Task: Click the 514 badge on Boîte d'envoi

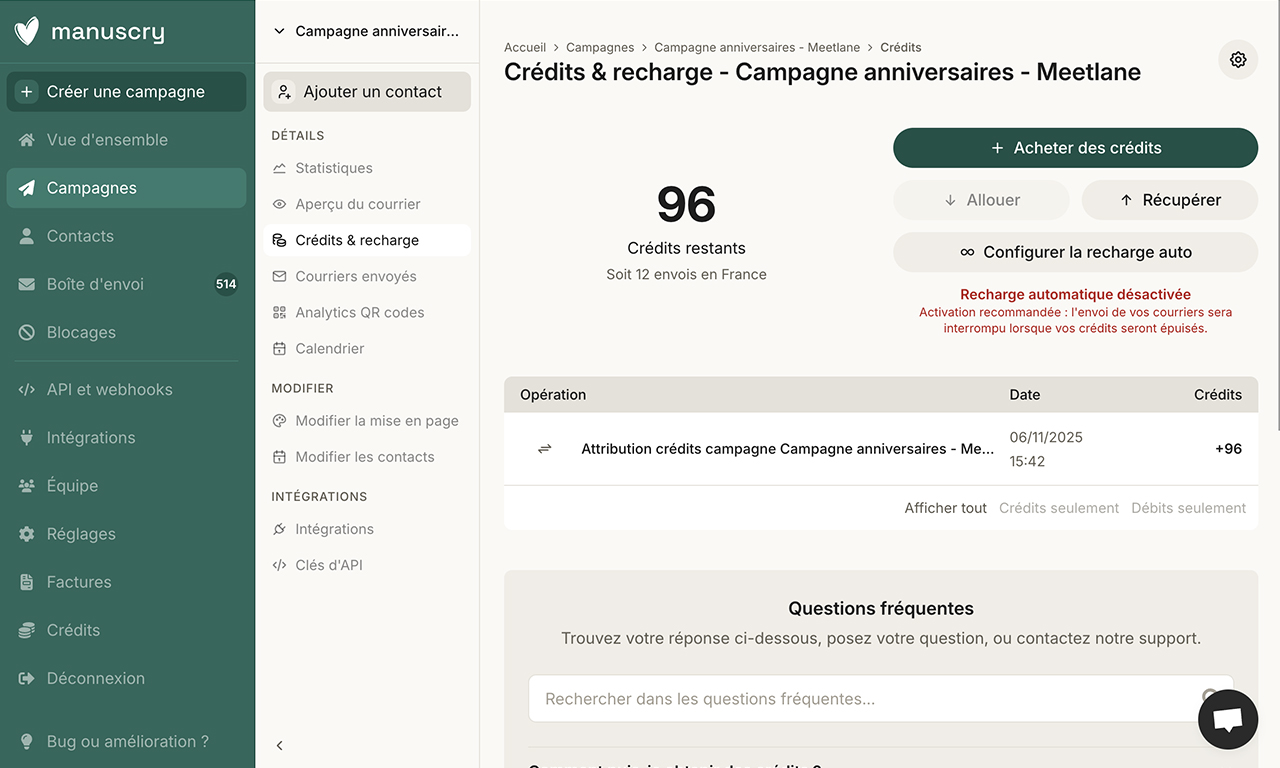Action: [x=227, y=284]
